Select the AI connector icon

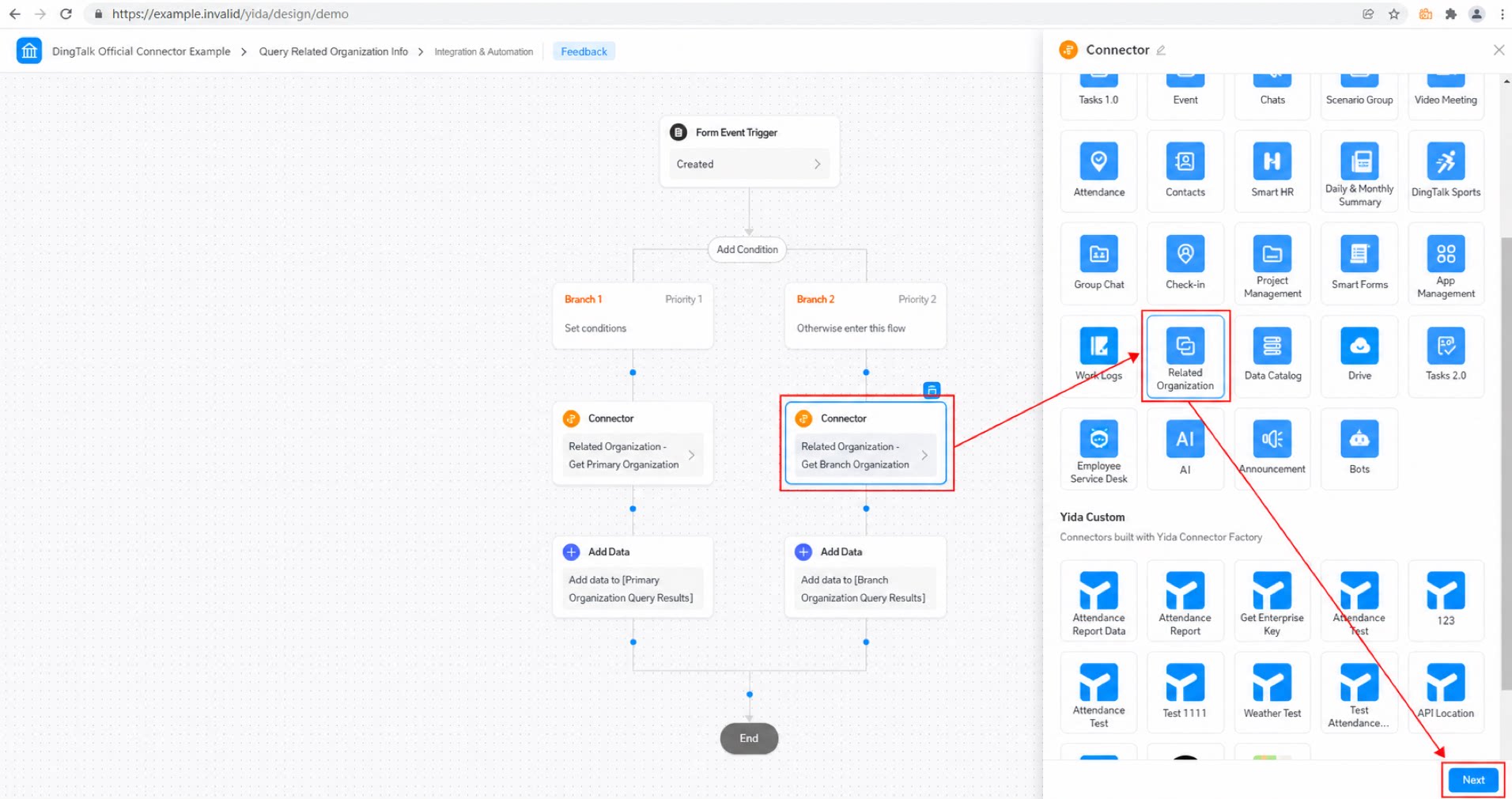pyautogui.click(x=1185, y=438)
